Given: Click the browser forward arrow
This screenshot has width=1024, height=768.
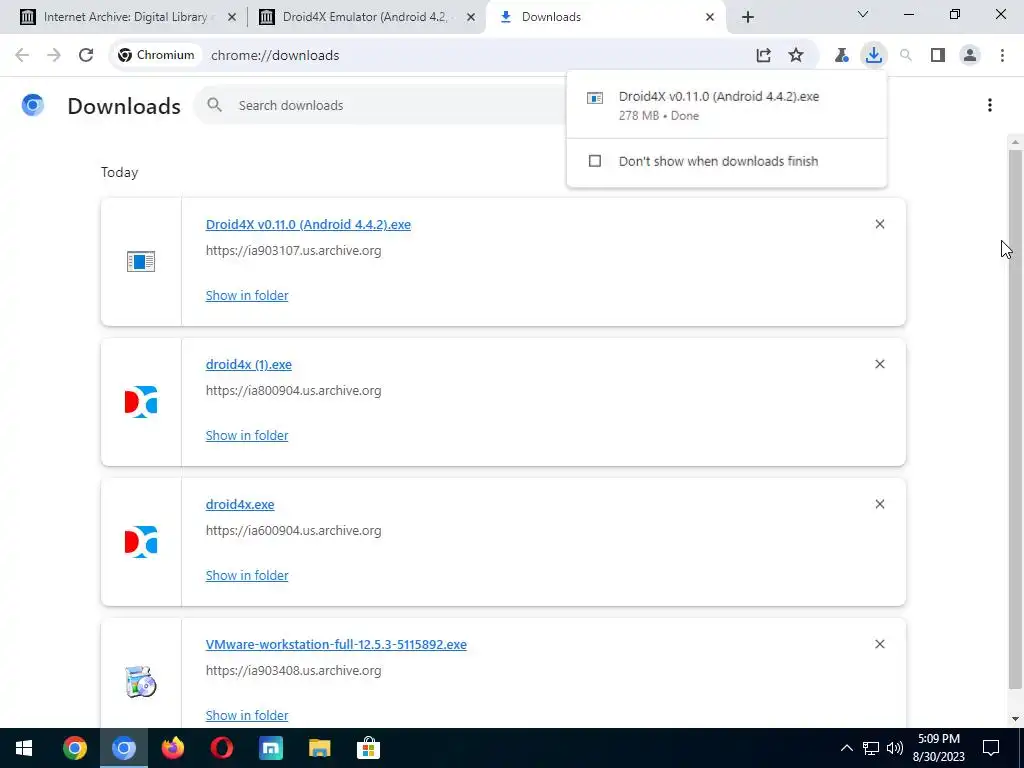Looking at the screenshot, I should [54, 56].
